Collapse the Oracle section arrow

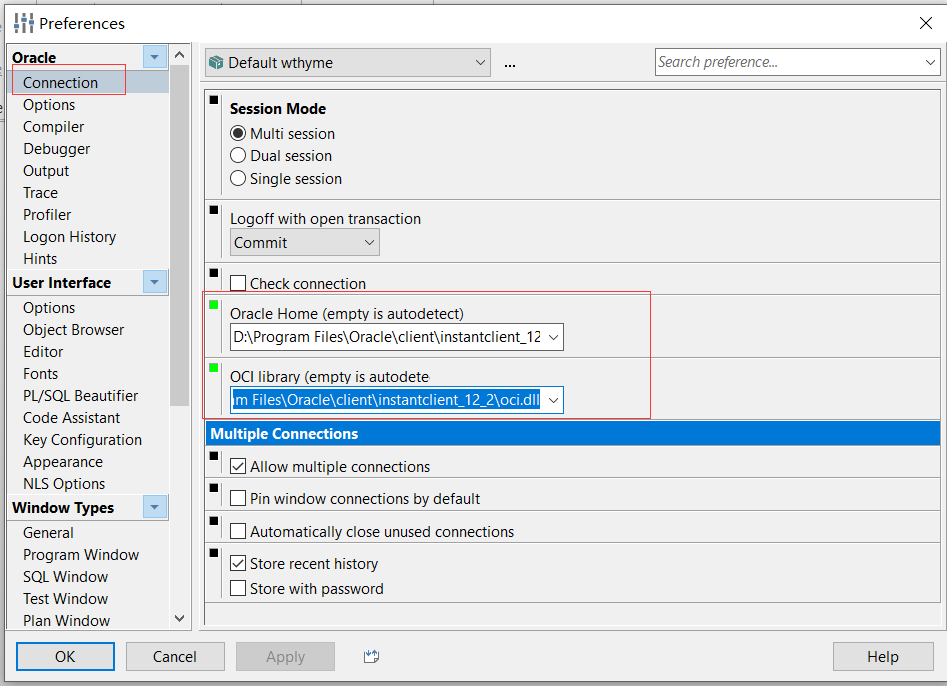point(155,57)
